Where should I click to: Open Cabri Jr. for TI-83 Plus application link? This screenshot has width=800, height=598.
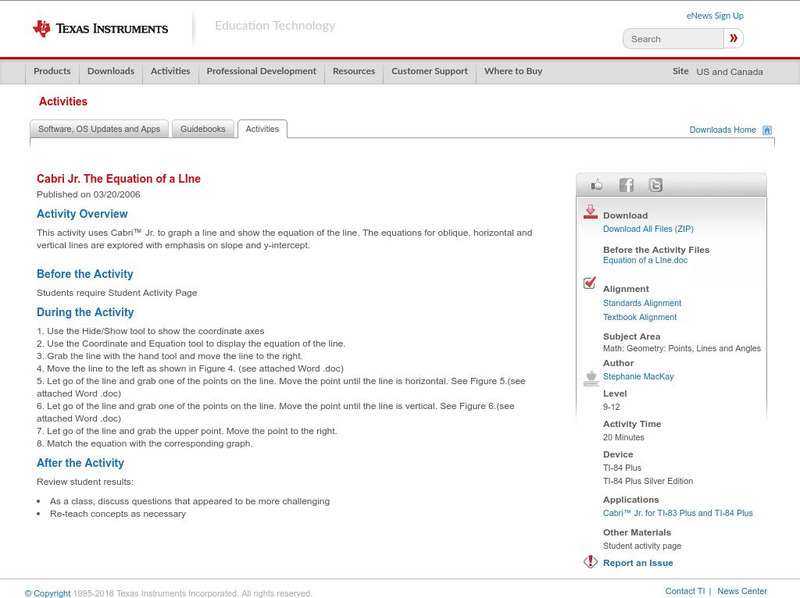click(x=678, y=513)
